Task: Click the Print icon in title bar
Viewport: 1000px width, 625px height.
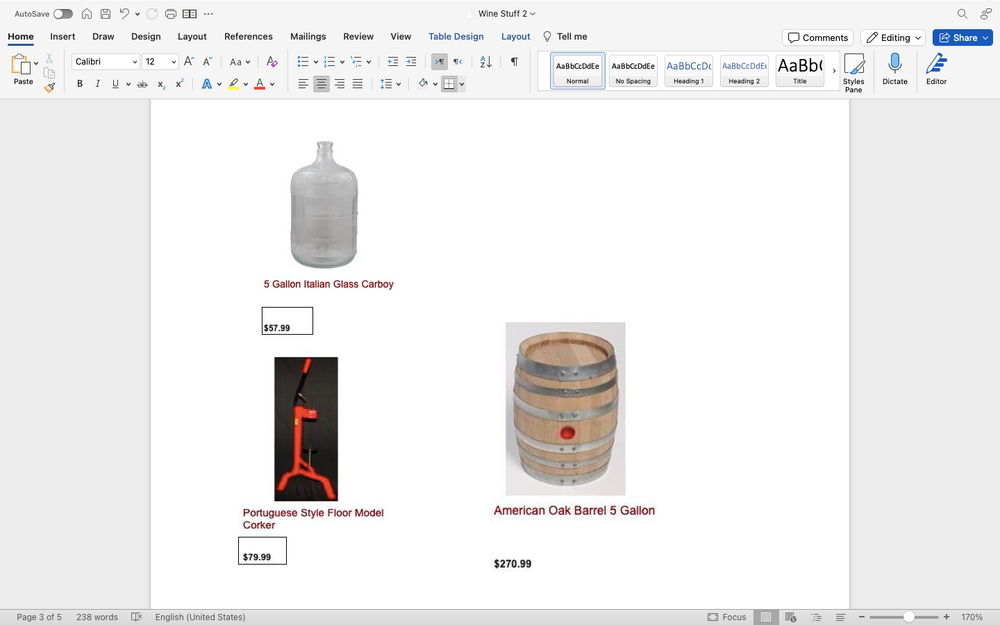Action: (171, 14)
